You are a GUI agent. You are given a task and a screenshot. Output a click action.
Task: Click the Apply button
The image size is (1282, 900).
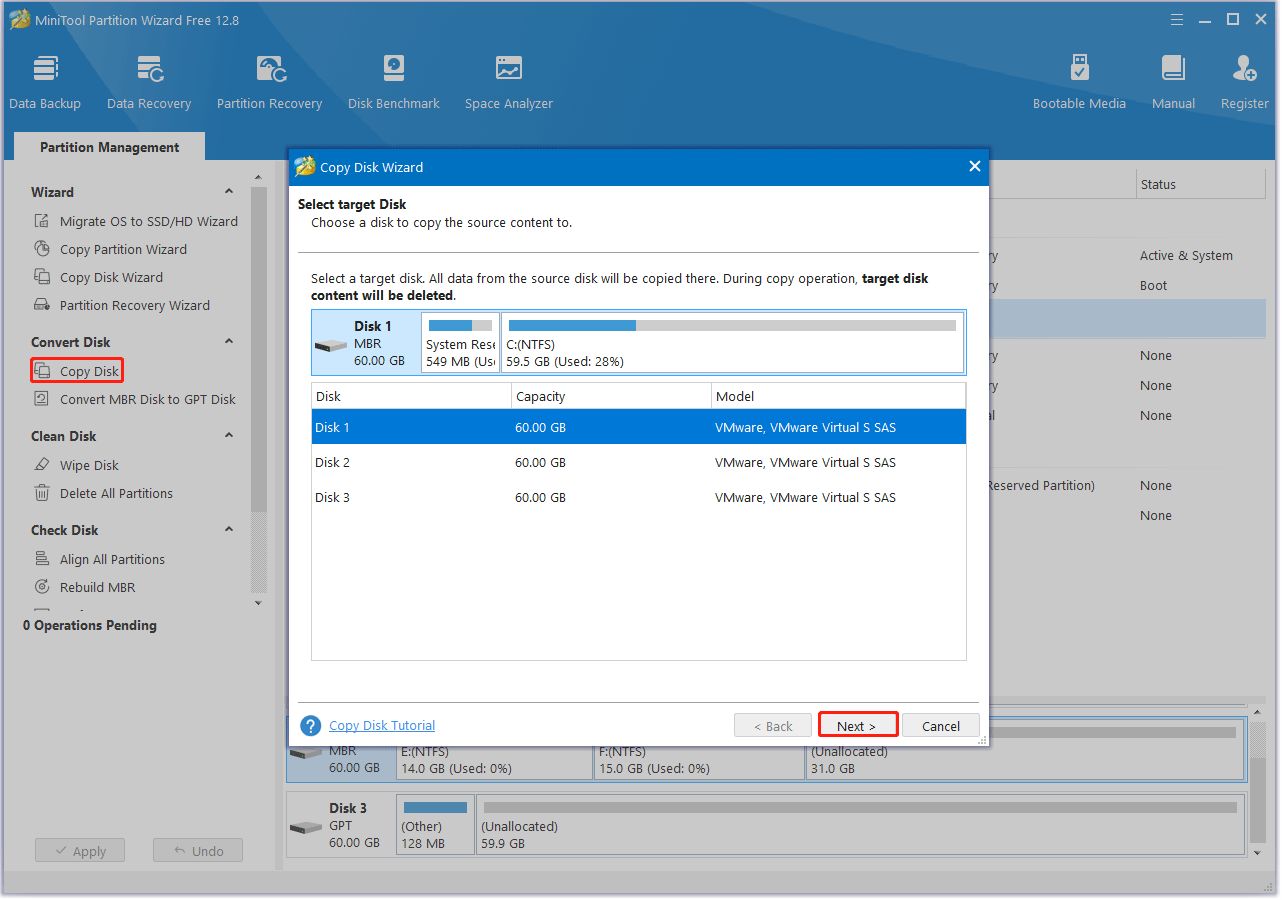click(x=80, y=851)
